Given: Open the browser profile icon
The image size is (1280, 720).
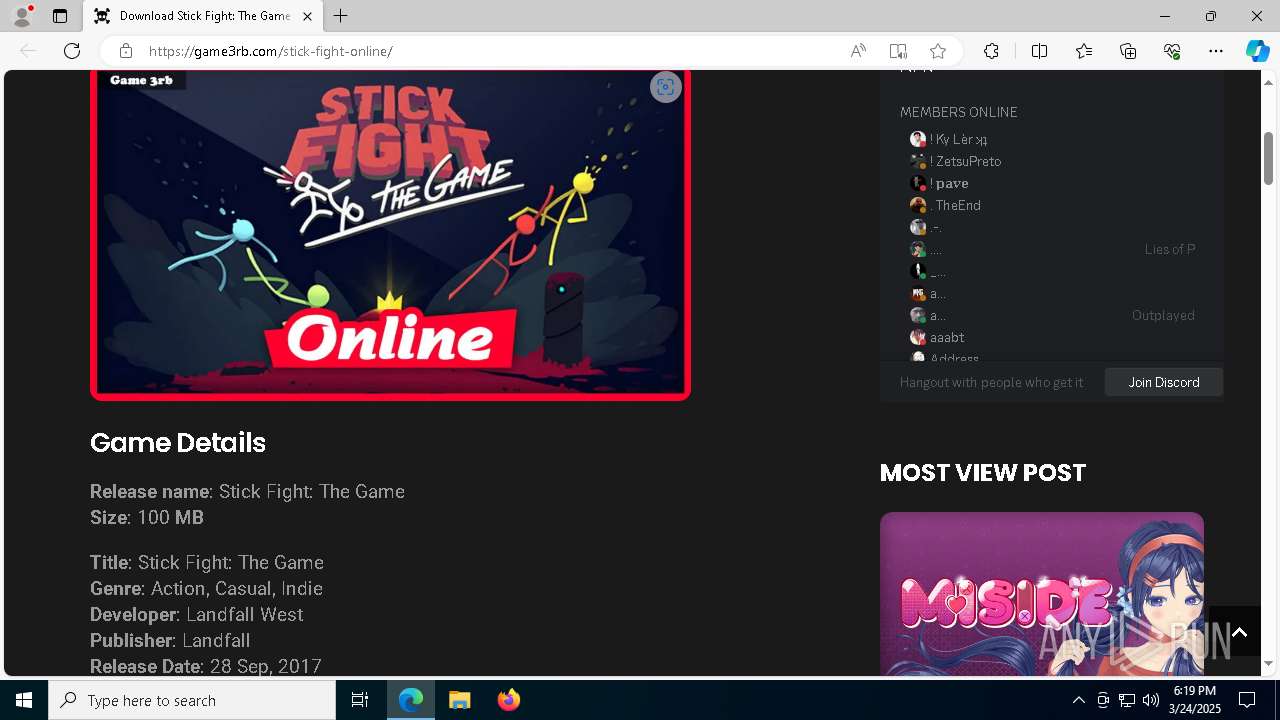Looking at the screenshot, I should pyautogui.click(x=22, y=16).
